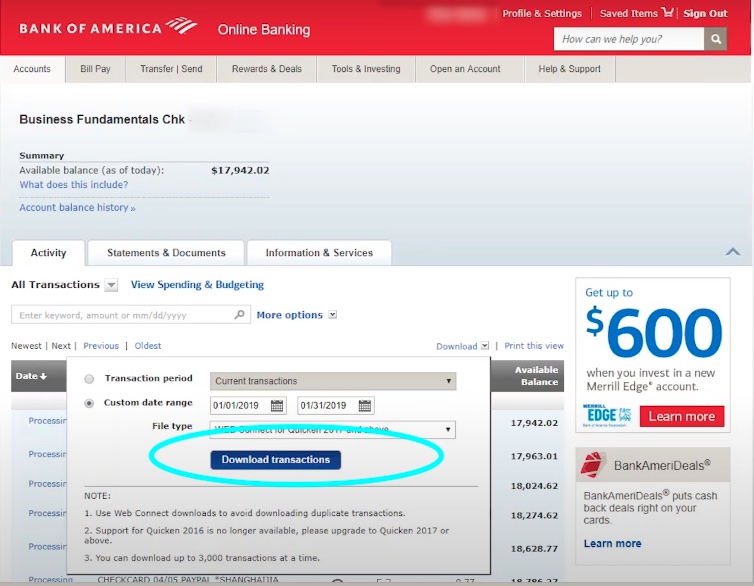754x586 pixels.
Task: Switch to Information & Services tab
Action: click(x=319, y=253)
